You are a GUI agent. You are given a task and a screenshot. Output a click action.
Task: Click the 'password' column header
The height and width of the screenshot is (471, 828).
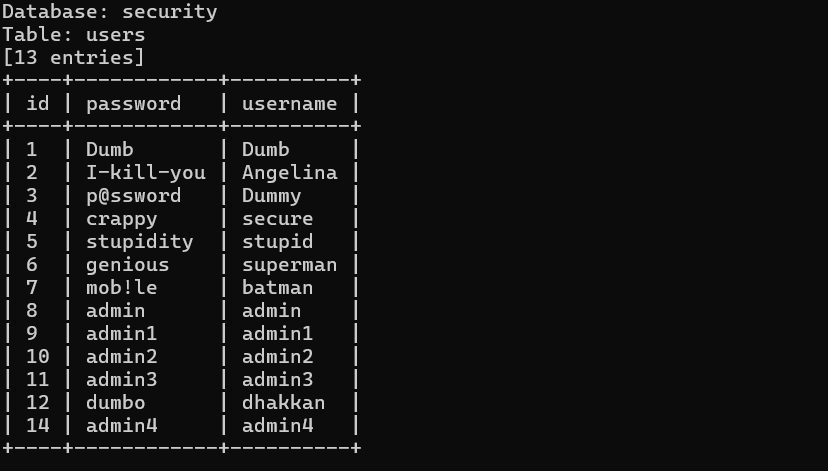(134, 104)
